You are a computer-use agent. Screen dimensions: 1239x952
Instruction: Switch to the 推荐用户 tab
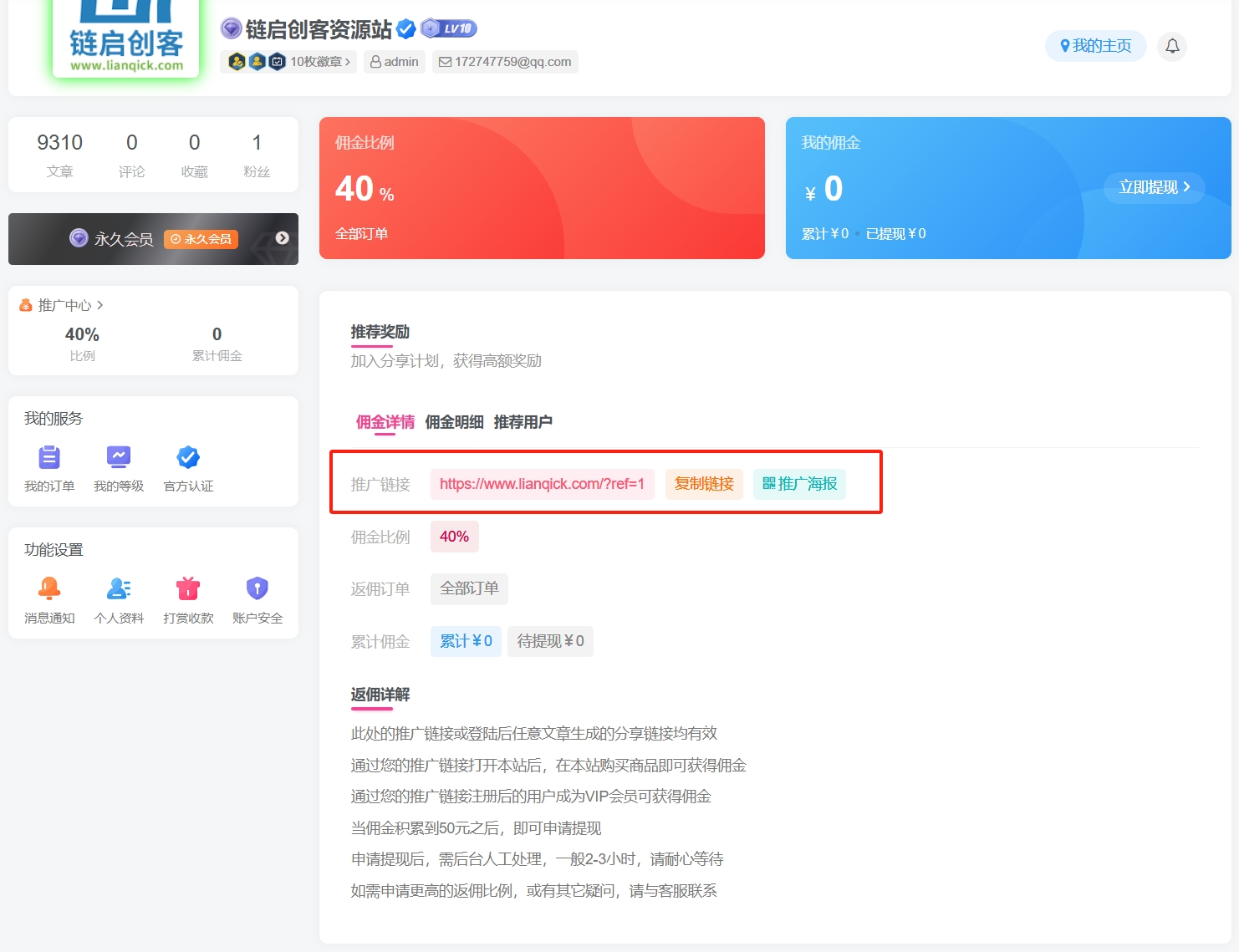tap(523, 422)
